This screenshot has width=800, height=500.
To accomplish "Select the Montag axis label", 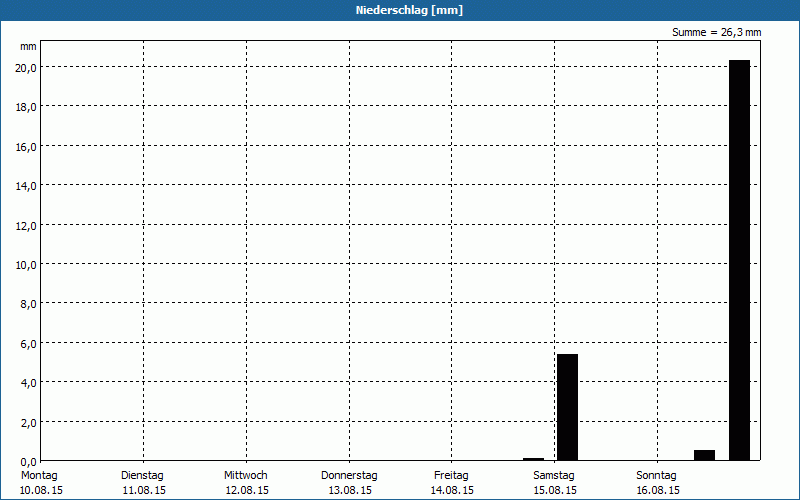I will (39, 476).
